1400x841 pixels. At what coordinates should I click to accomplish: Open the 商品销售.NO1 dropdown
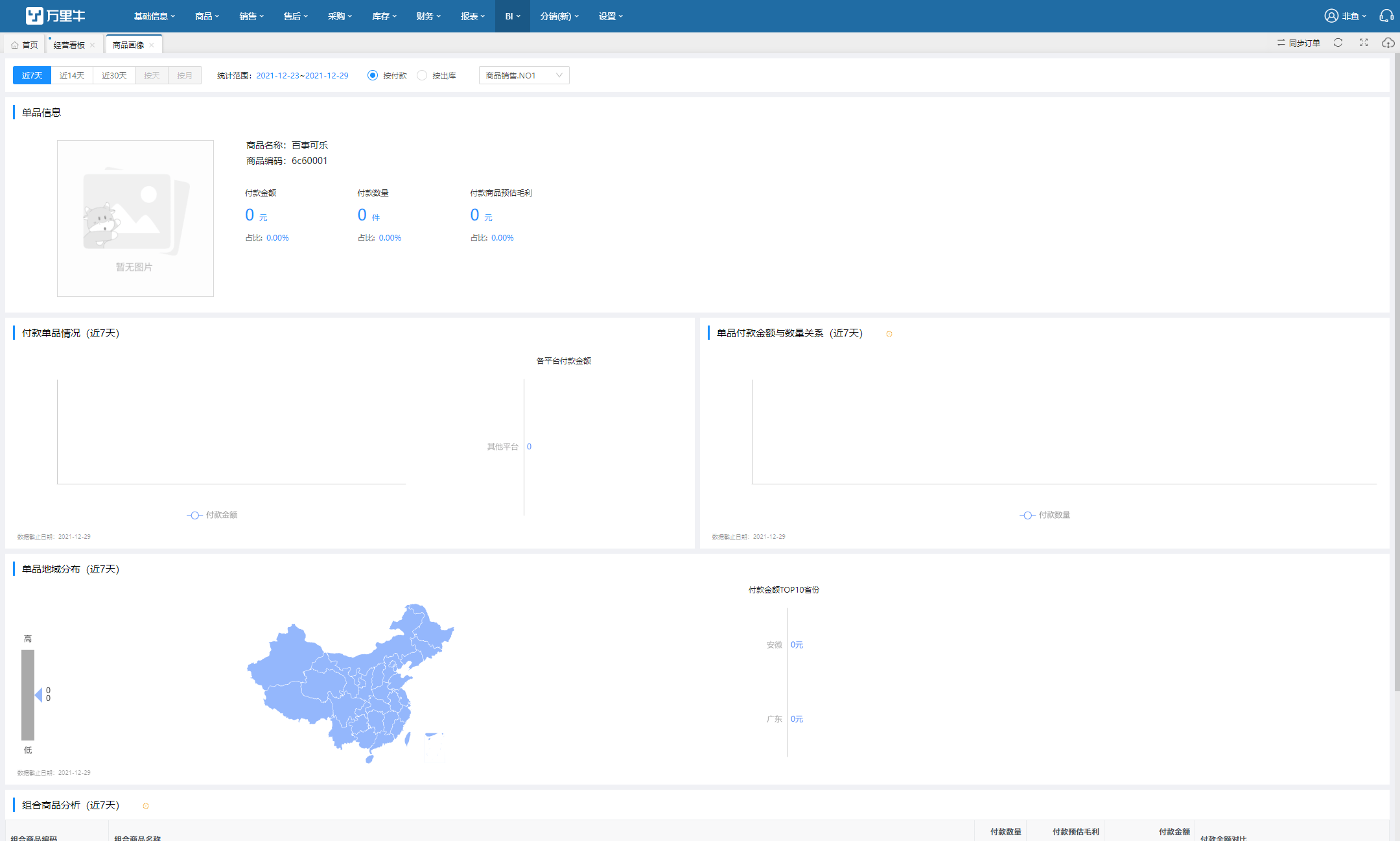point(524,75)
